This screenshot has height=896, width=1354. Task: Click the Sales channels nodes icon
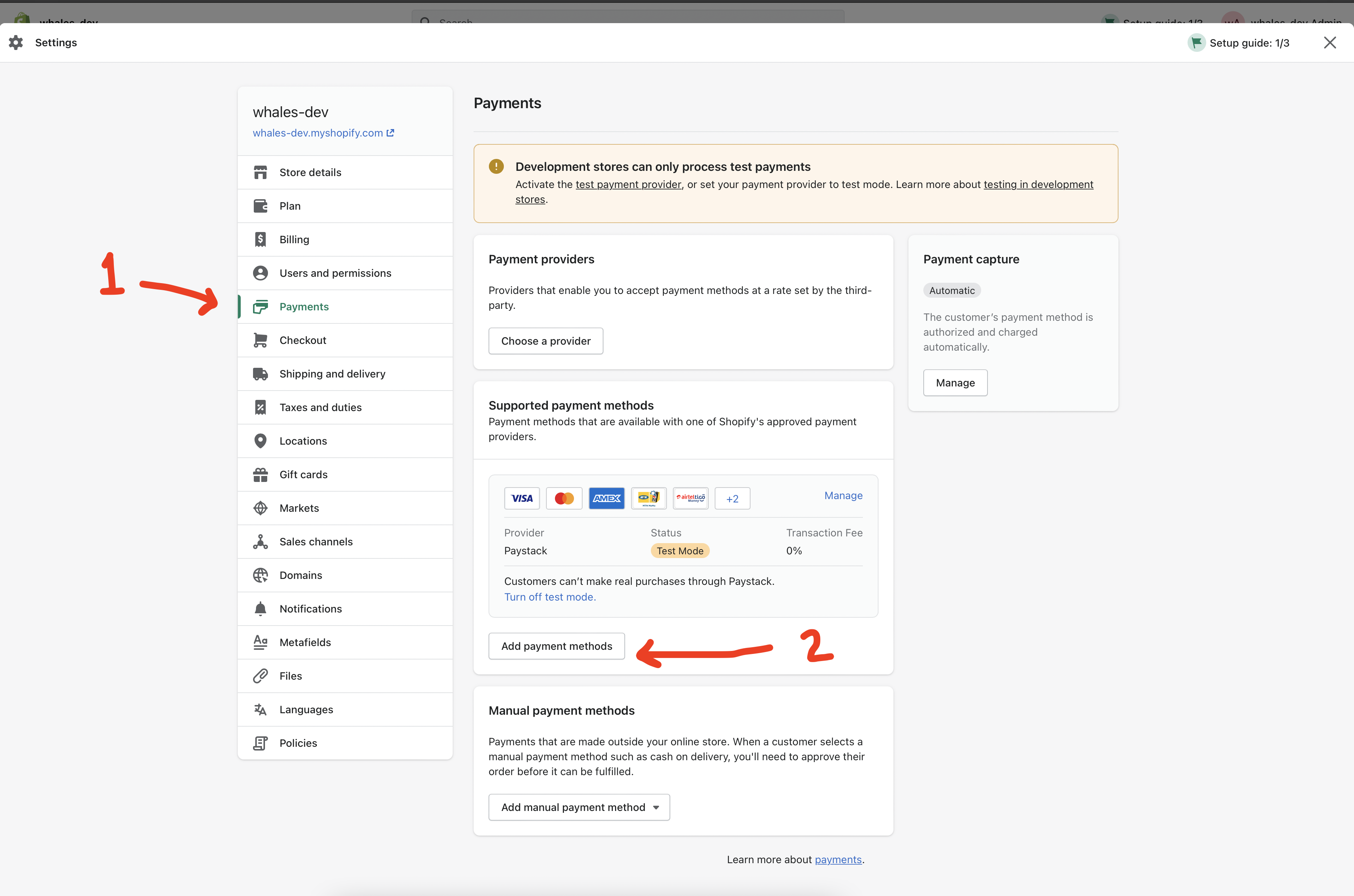[x=260, y=542]
